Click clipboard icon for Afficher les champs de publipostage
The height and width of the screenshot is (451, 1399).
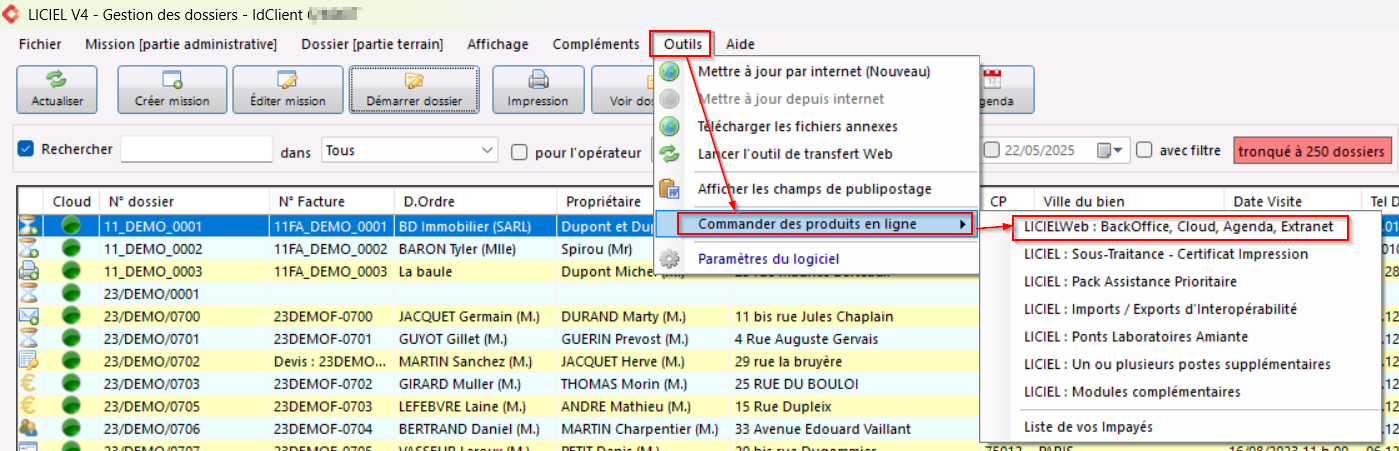pyautogui.click(x=670, y=189)
